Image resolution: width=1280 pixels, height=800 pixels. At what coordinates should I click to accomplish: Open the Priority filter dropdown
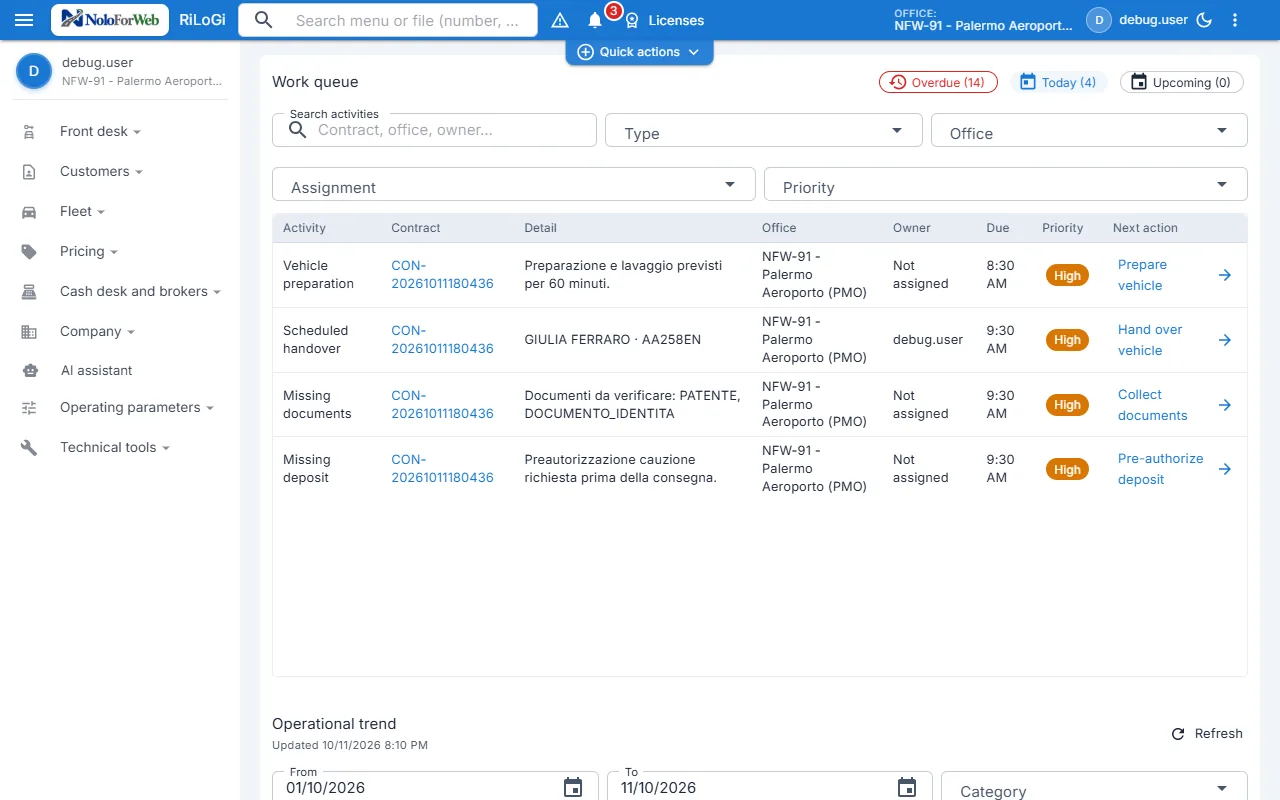click(1006, 184)
